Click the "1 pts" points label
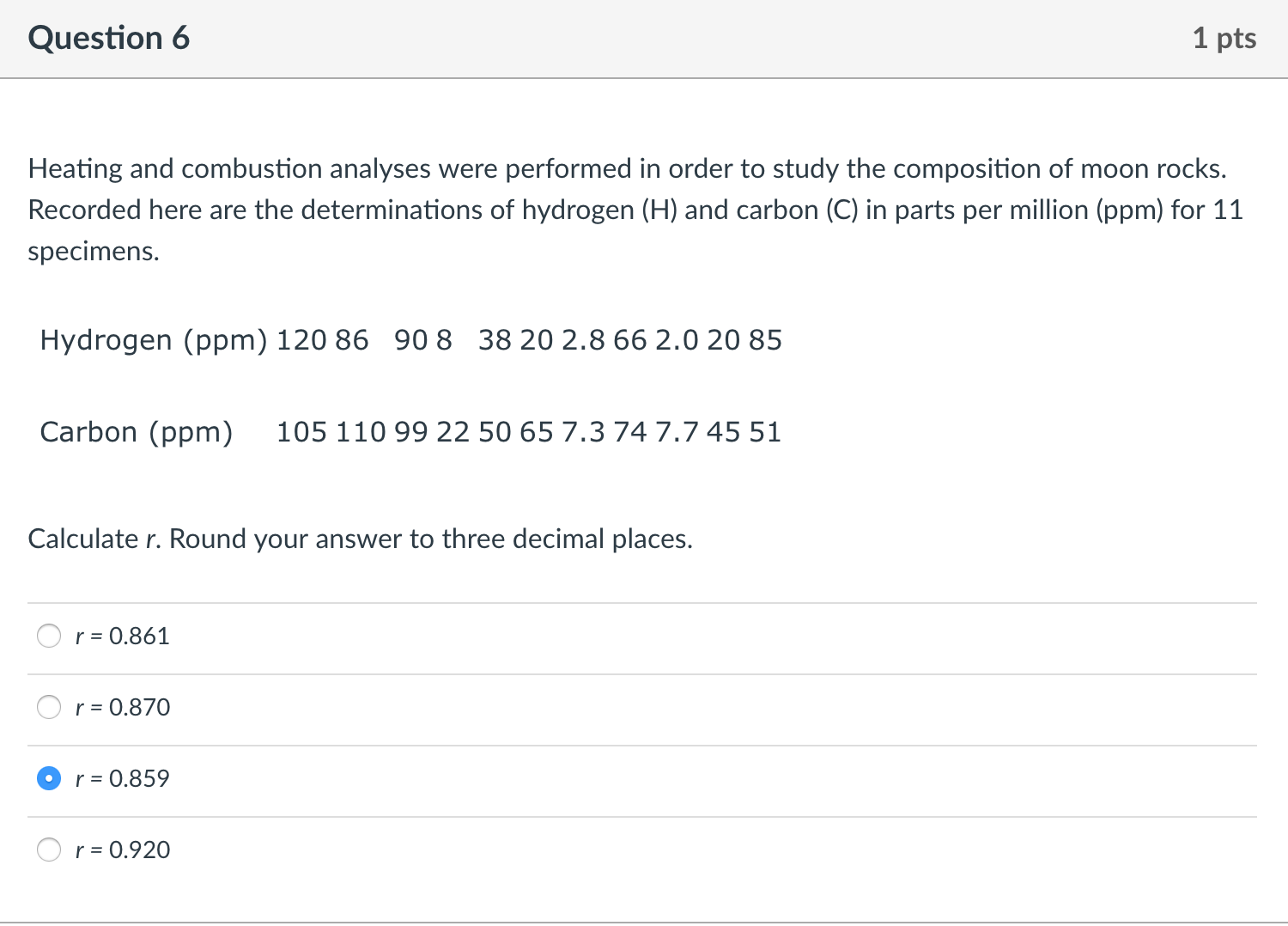The width and height of the screenshot is (1288, 926). pyautogui.click(x=1224, y=38)
